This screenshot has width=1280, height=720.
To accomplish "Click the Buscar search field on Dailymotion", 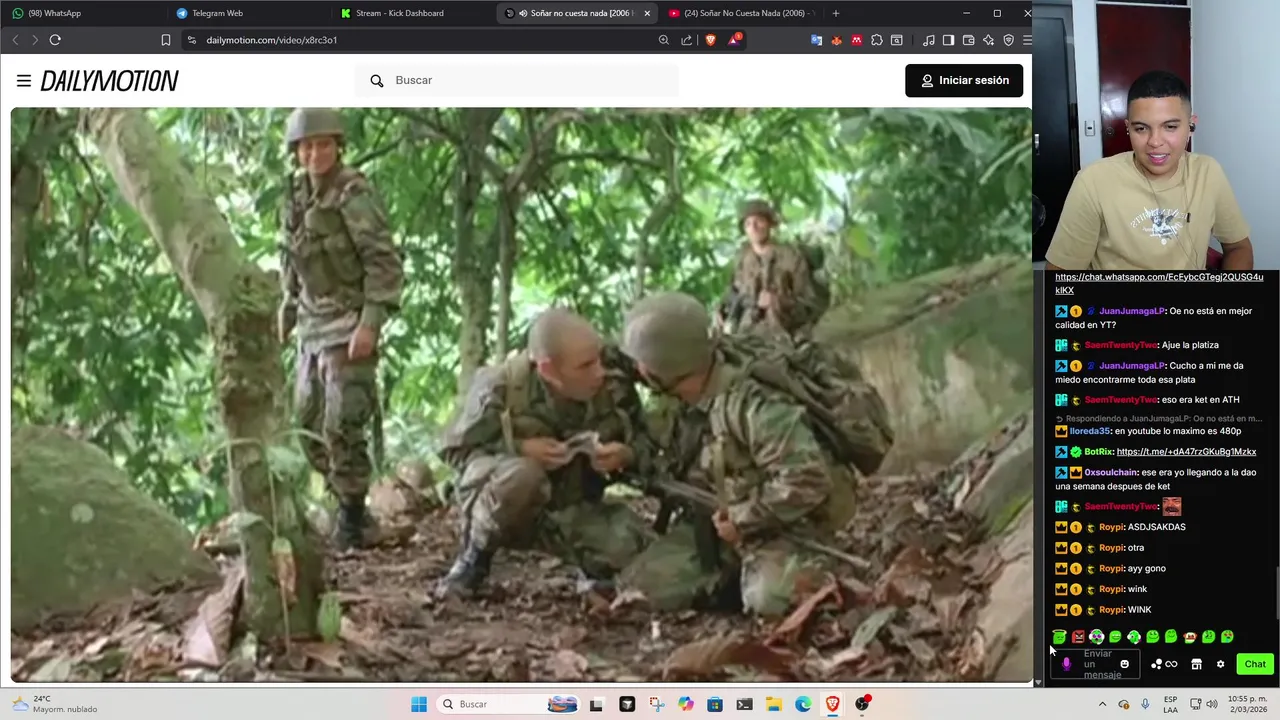I will point(516,80).
